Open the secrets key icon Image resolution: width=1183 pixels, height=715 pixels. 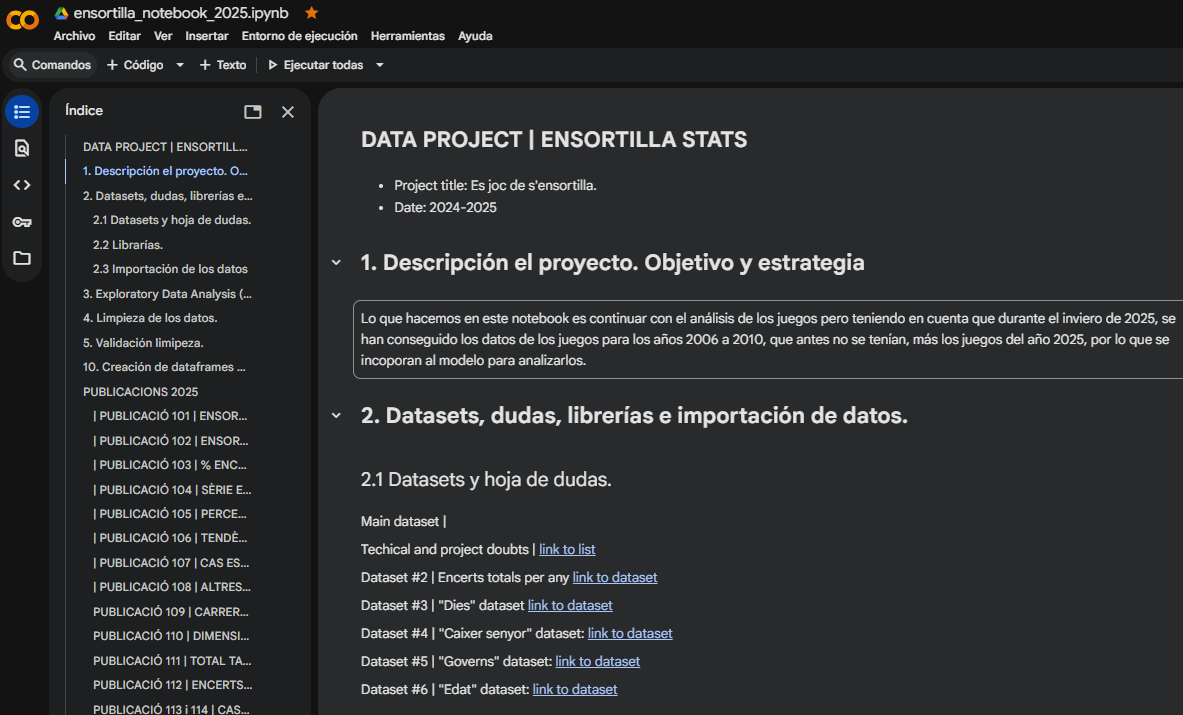(x=22, y=222)
